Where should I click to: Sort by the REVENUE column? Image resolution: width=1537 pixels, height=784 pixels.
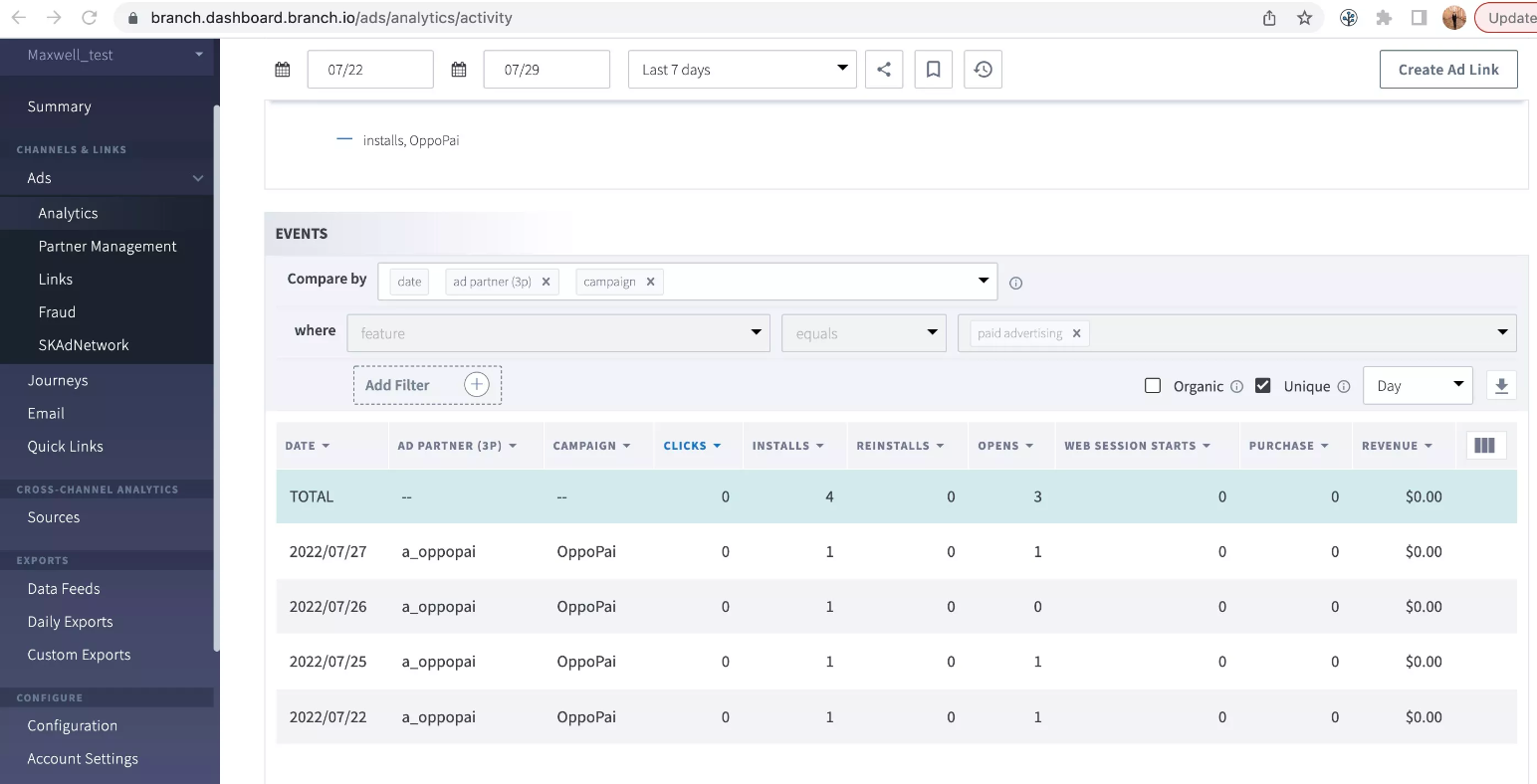coord(1397,446)
